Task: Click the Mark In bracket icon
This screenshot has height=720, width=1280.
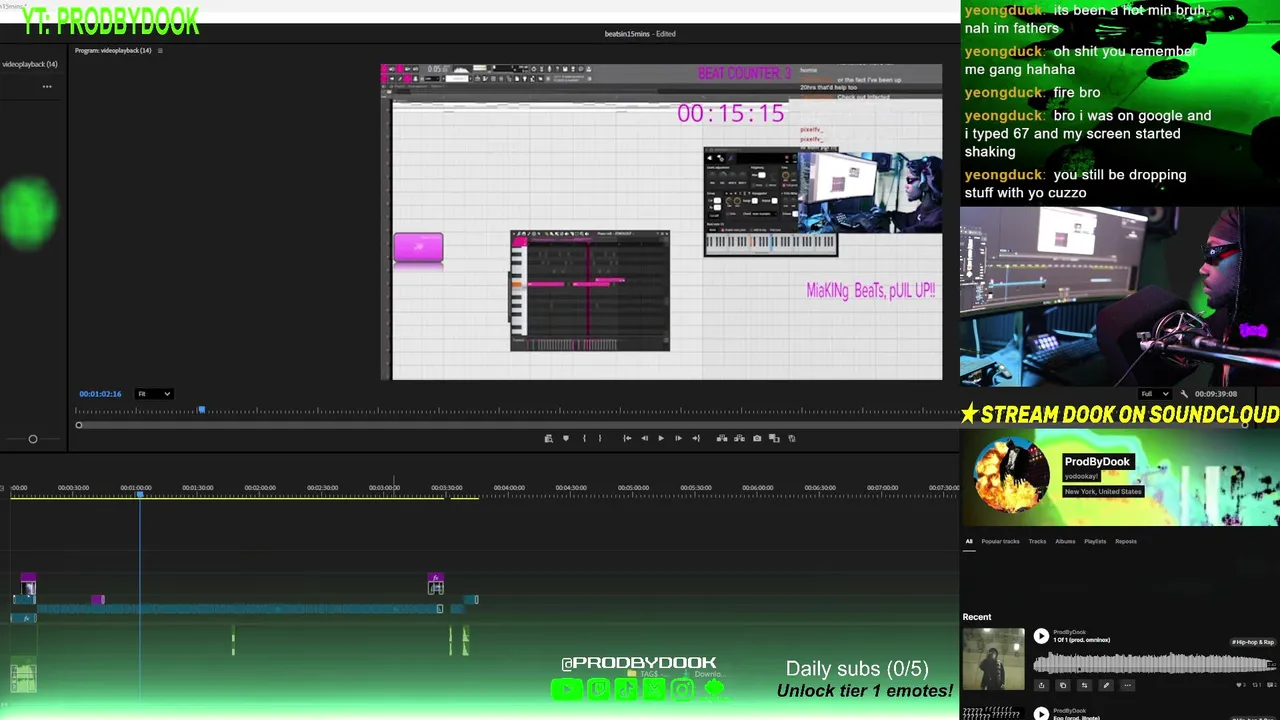Action: tap(584, 438)
